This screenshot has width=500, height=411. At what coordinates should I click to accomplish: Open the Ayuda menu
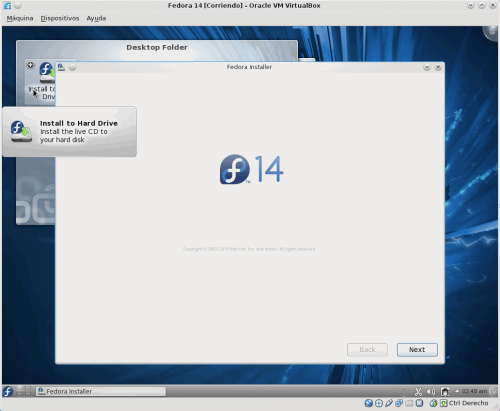[x=96, y=18]
